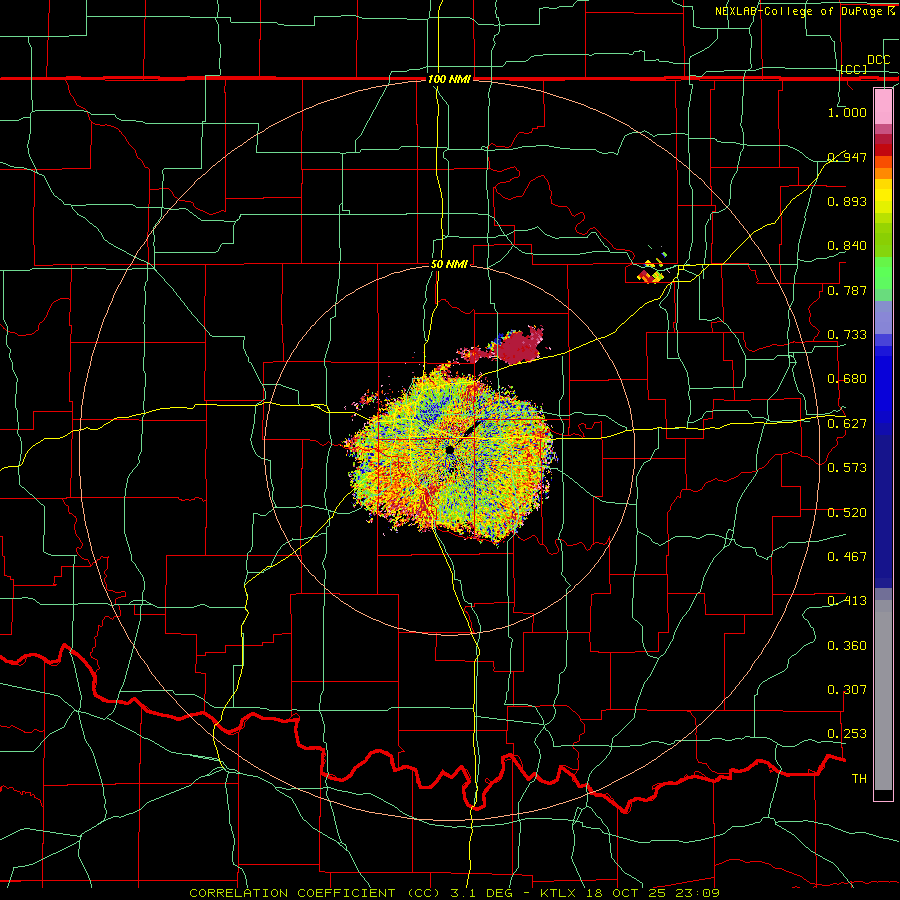
Task: Click the DCC product label
Action: (878, 60)
